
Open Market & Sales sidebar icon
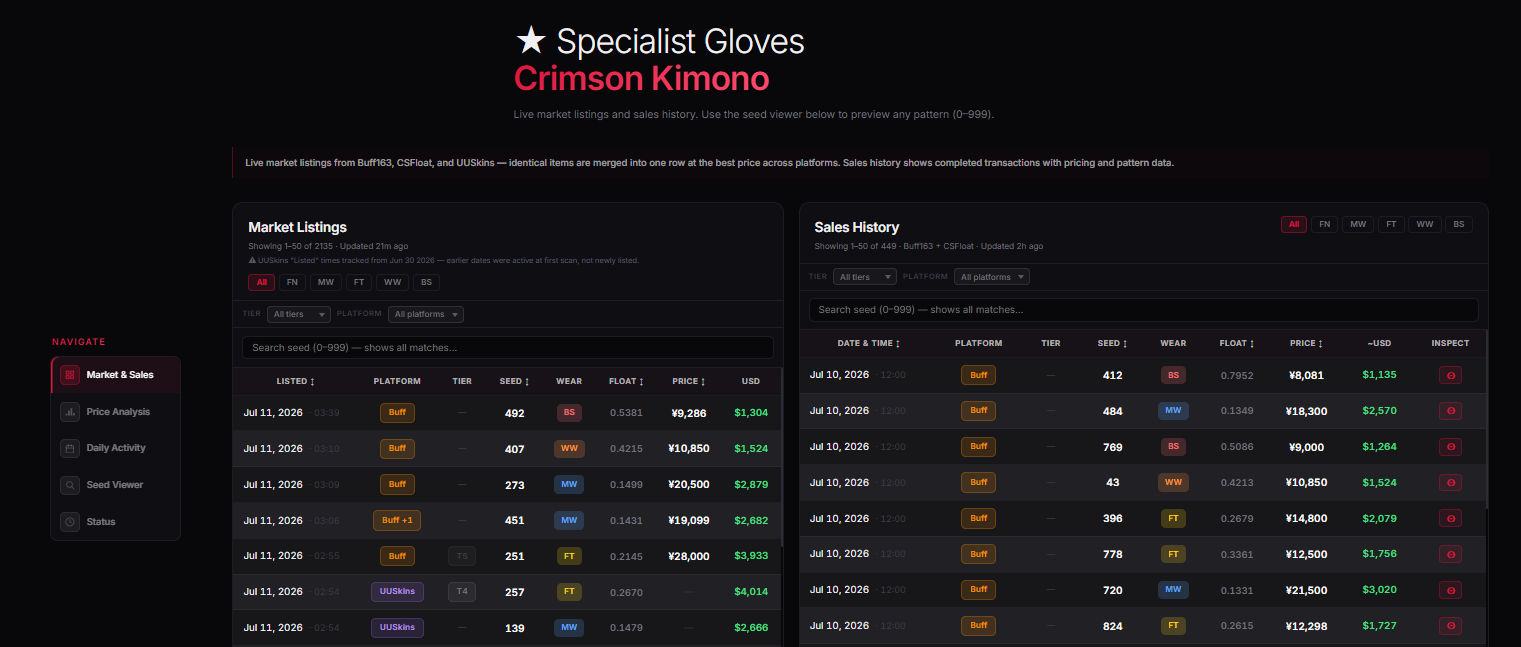pos(69,375)
